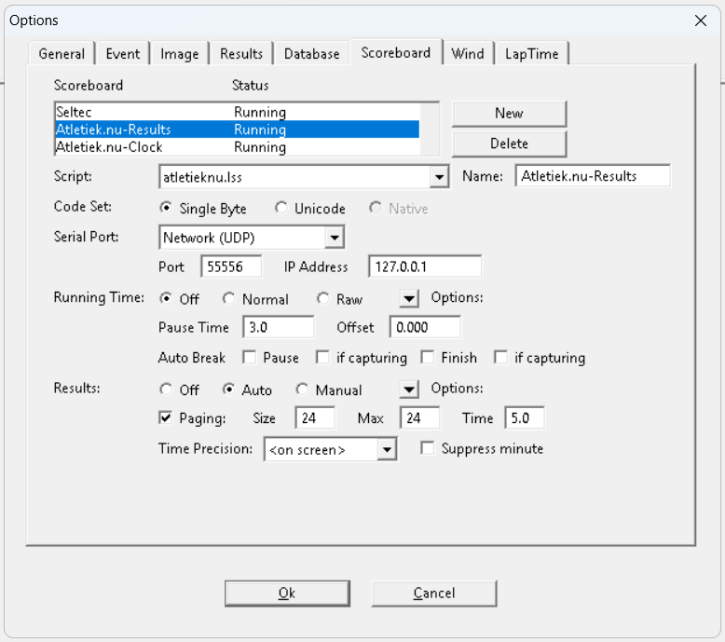Viewport: 725px width, 642px height.
Task: Switch to the Wind tab
Action: (467, 54)
